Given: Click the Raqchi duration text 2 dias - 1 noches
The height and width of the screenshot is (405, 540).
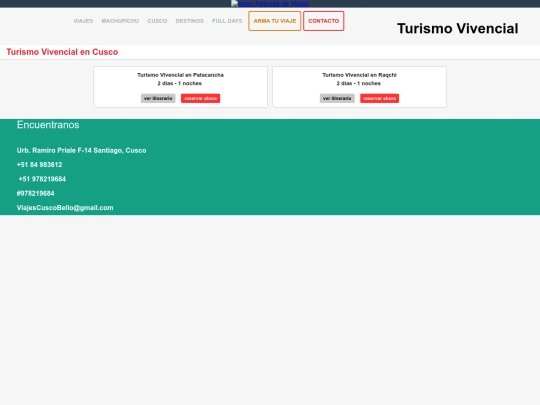Looking at the screenshot, I should (x=359, y=83).
